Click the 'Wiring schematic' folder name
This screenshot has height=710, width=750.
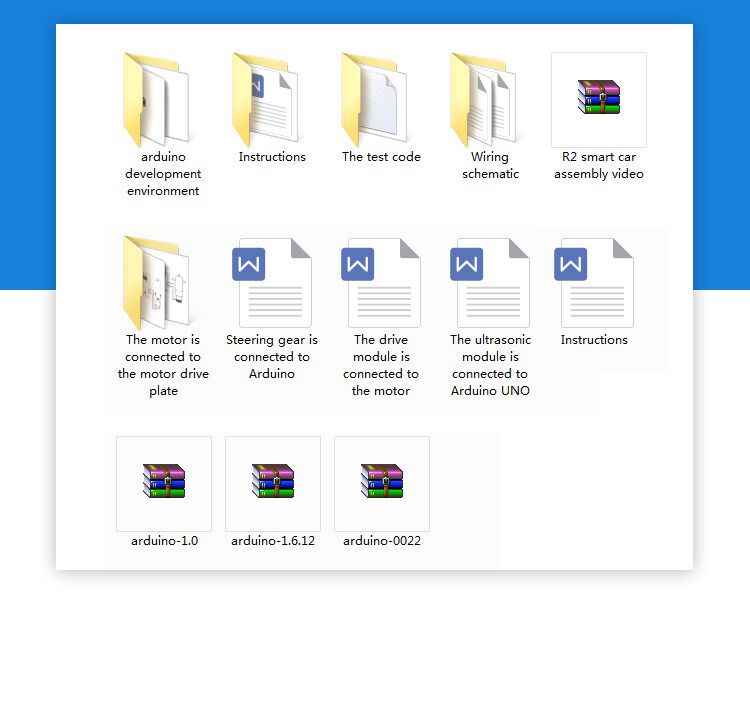tap(490, 165)
